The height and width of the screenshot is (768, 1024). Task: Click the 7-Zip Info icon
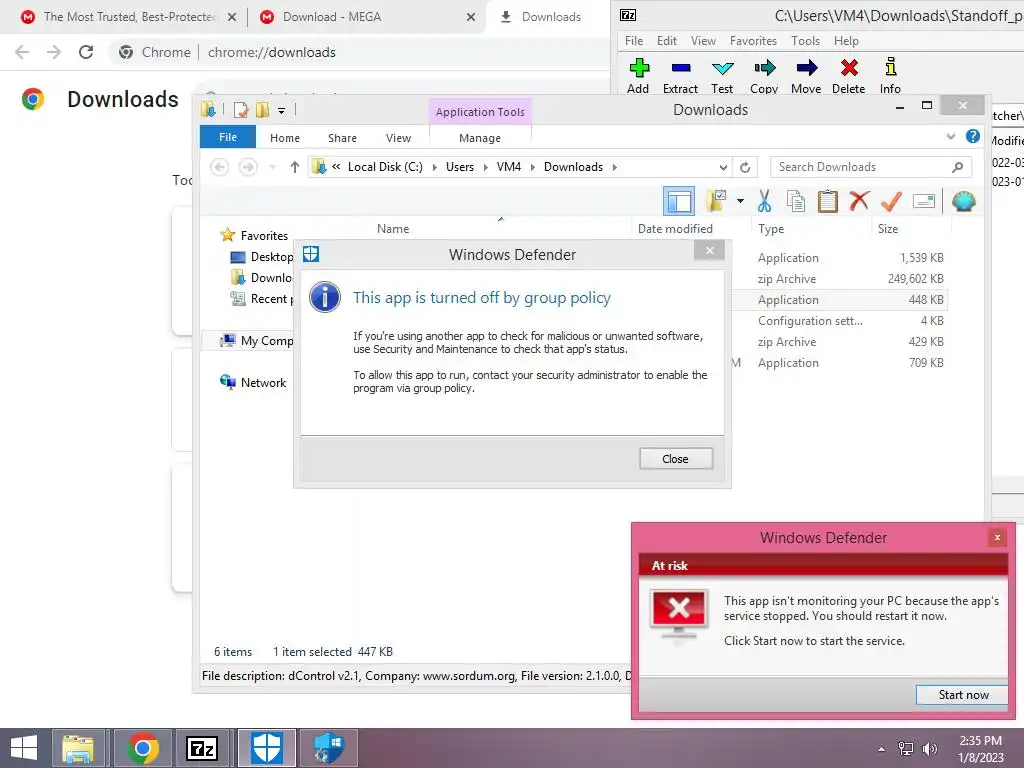coord(890,68)
